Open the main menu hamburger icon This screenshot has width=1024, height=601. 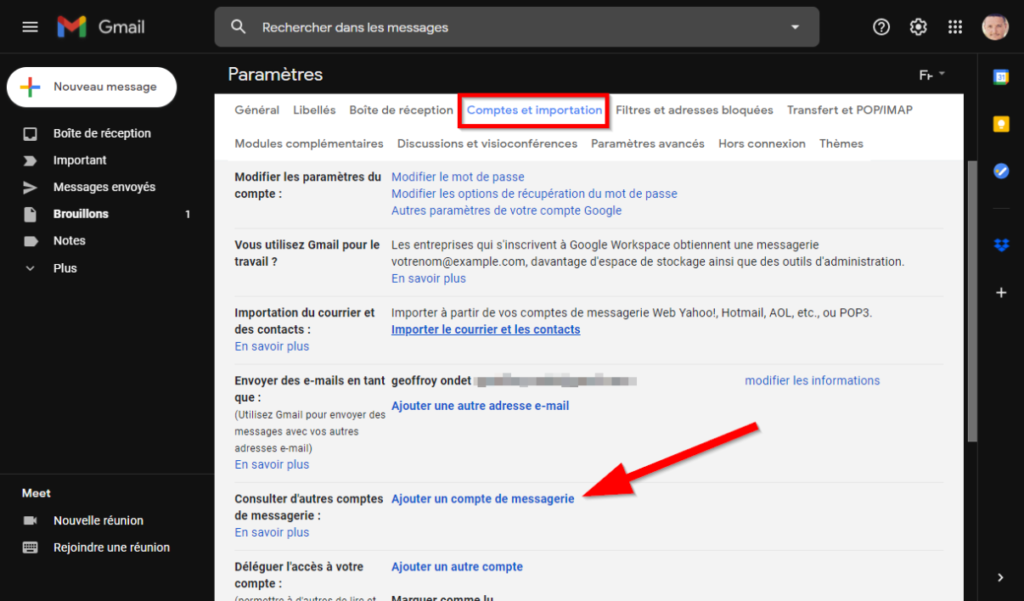tap(30, 27)
